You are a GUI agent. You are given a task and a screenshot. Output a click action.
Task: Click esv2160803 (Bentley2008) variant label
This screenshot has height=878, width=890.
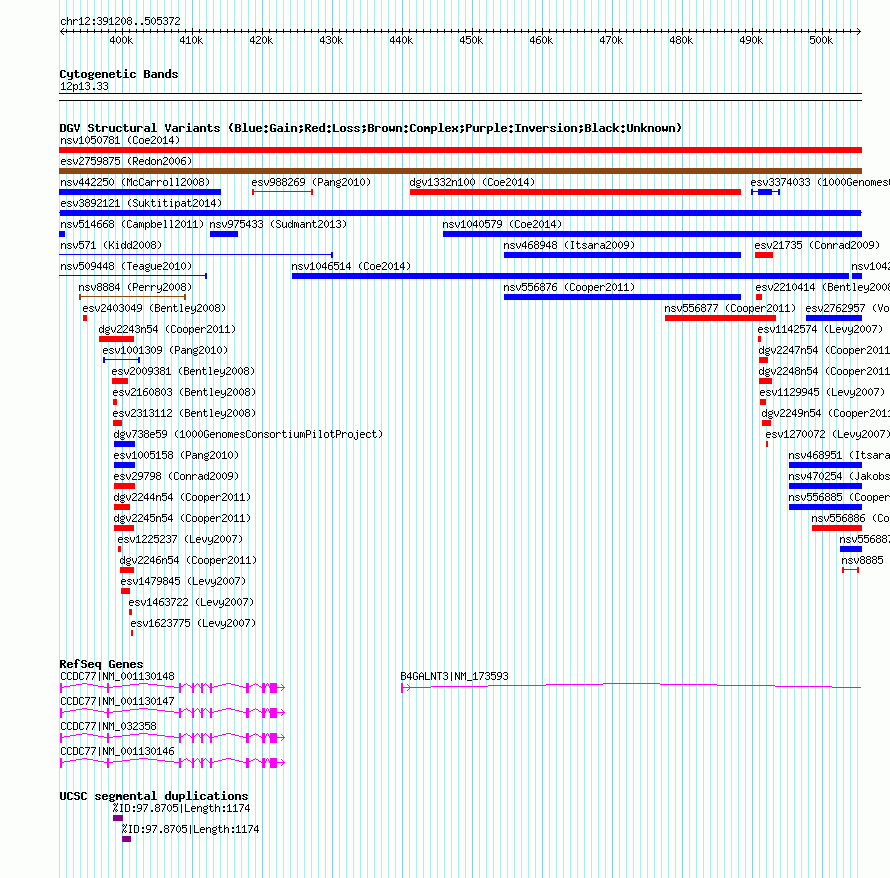184,392
